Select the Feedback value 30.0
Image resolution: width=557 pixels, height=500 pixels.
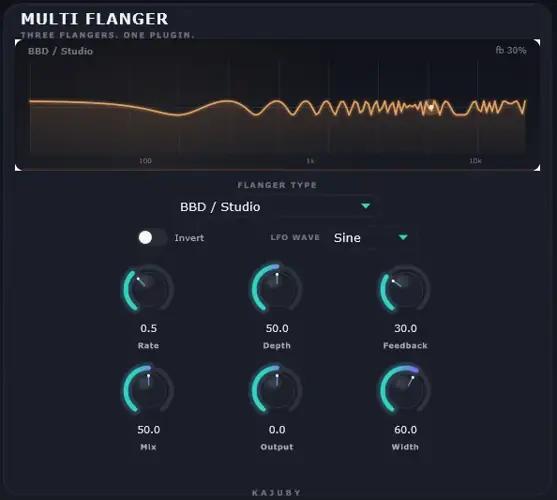[x=405, y=328]
